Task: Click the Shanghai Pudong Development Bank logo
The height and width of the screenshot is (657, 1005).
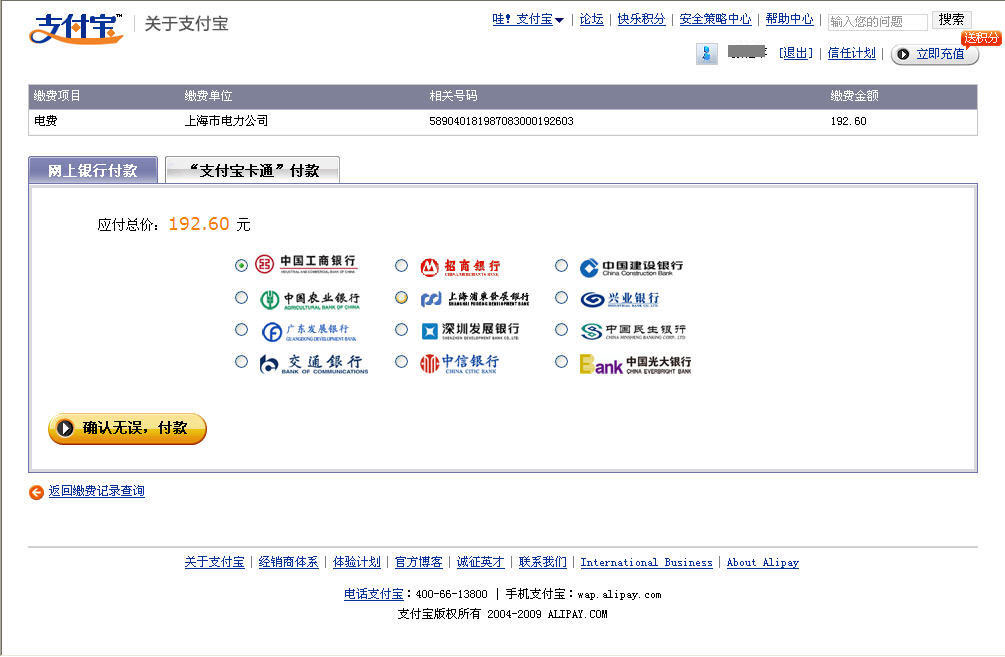Action: coord(474,299)
